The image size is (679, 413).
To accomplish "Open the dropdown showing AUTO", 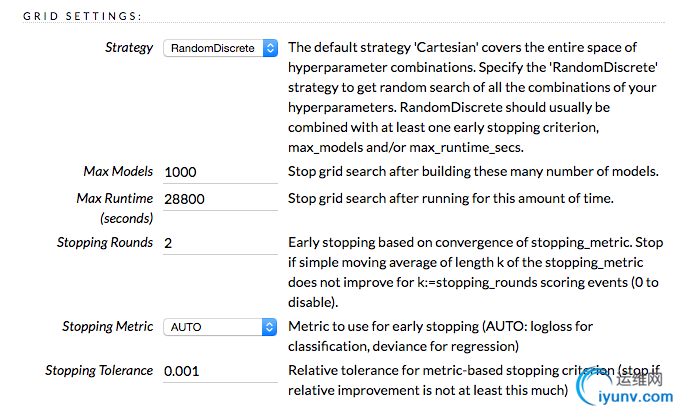I will (220, 327).
